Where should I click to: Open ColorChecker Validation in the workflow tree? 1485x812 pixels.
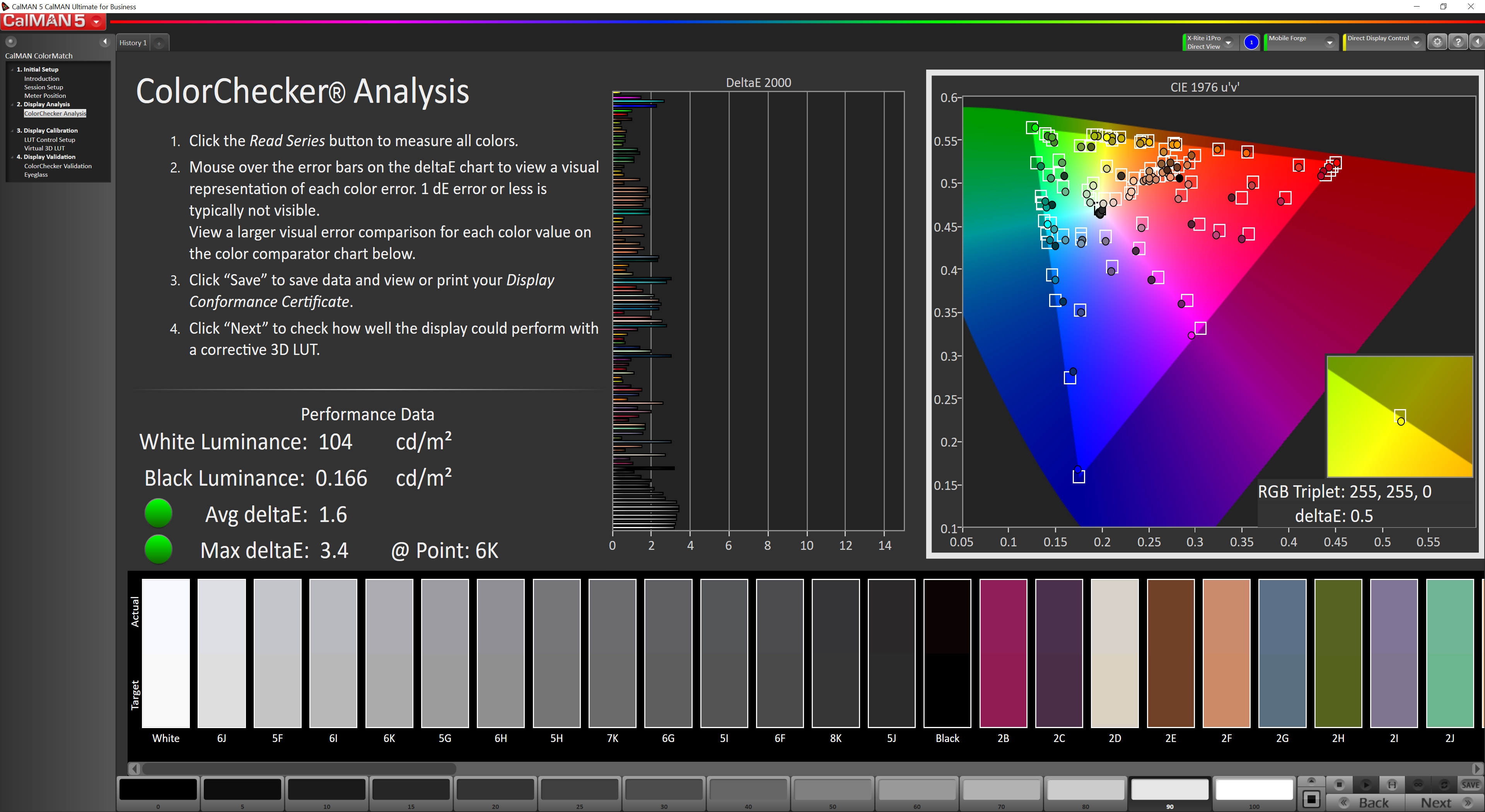click(x=58, y=166)
